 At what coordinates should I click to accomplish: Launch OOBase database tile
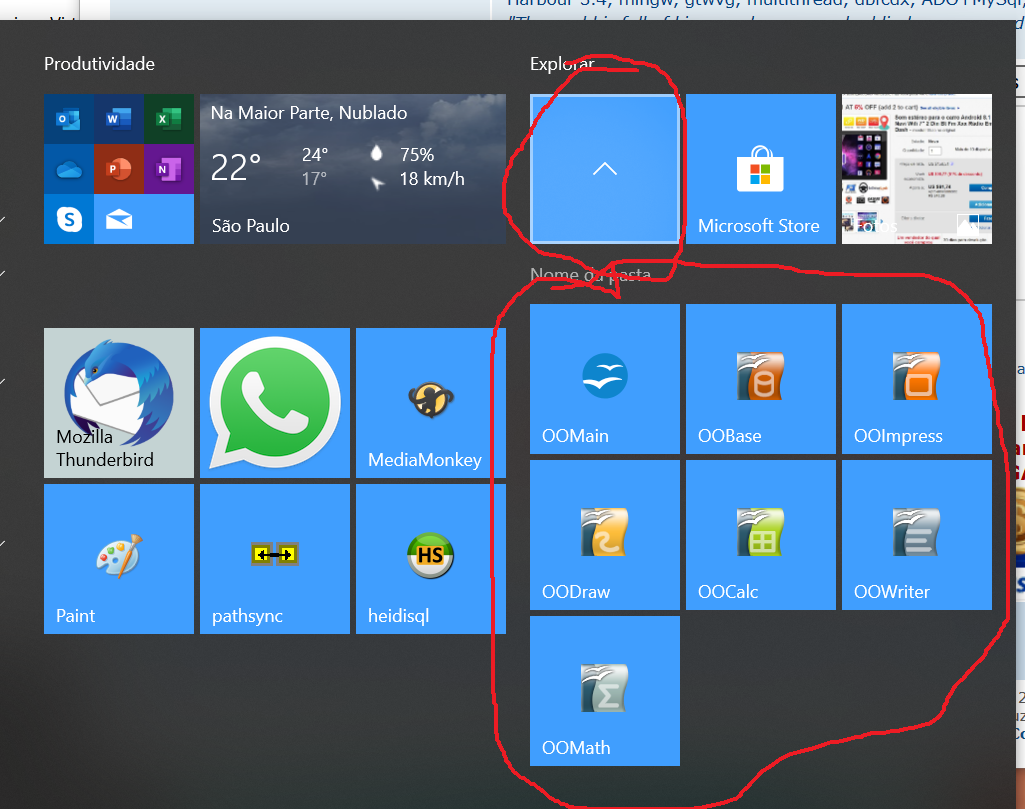pos(760,379)
